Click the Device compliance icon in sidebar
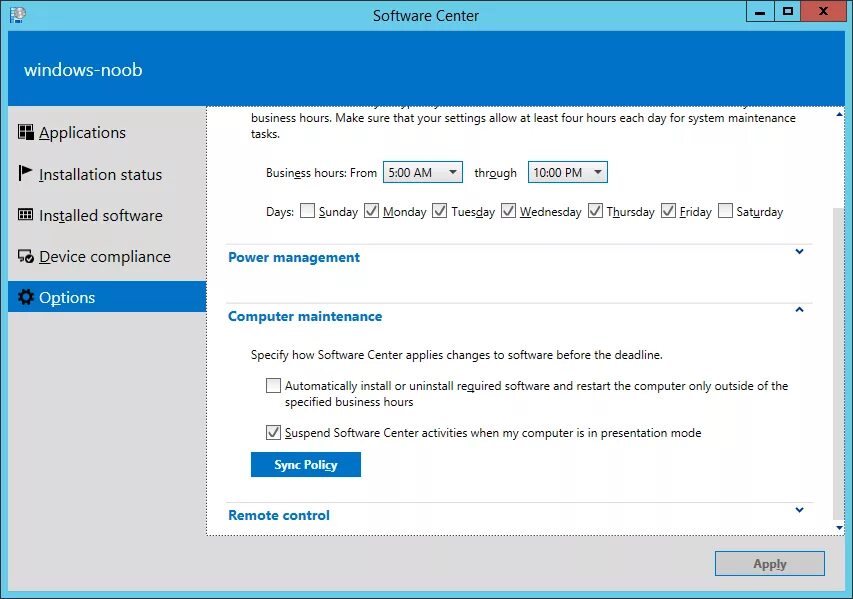Viewport: 853px width, 599px height. (x=25, y=256)
